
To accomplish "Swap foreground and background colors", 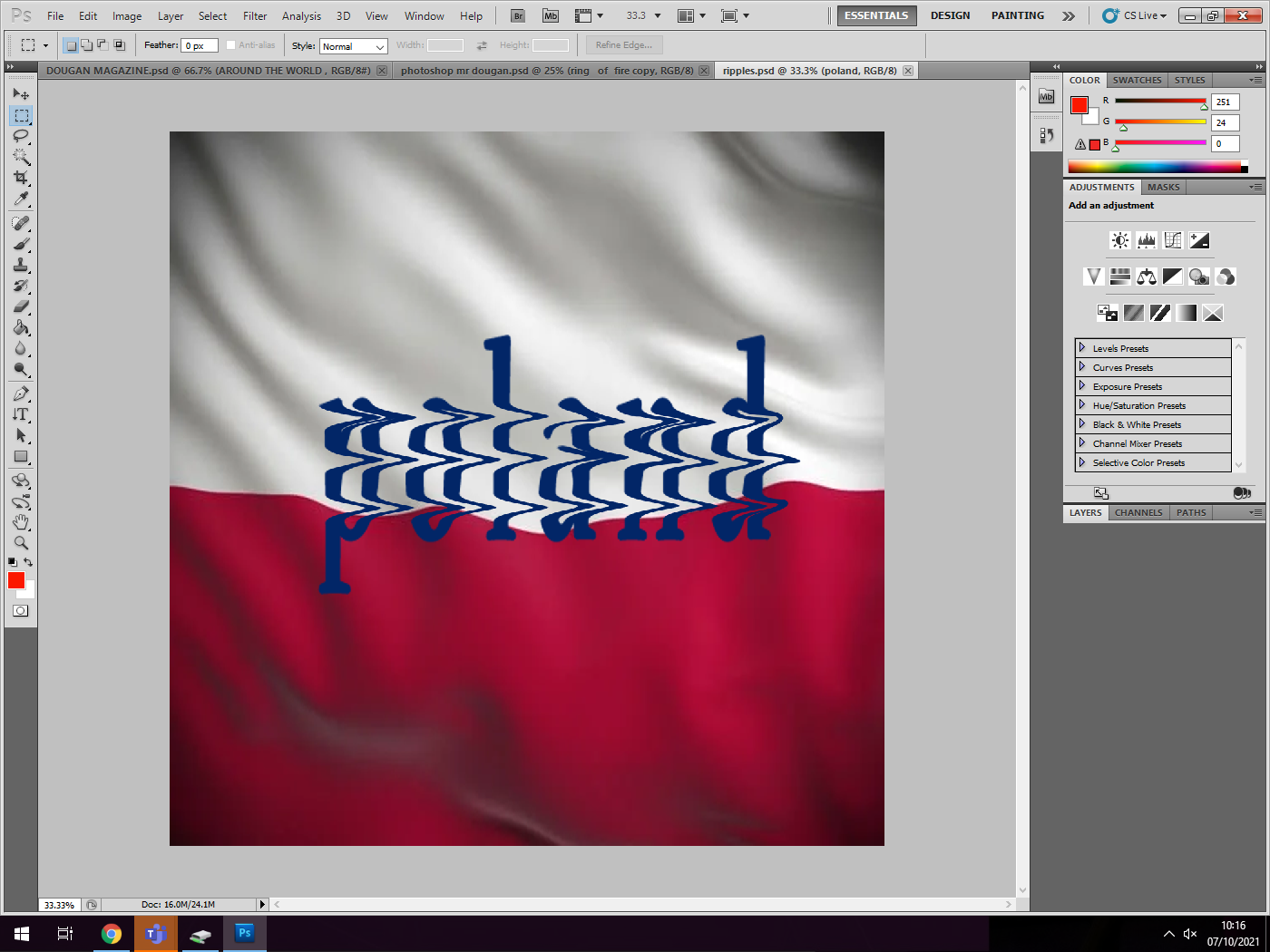I will click(x=28, y=562).
